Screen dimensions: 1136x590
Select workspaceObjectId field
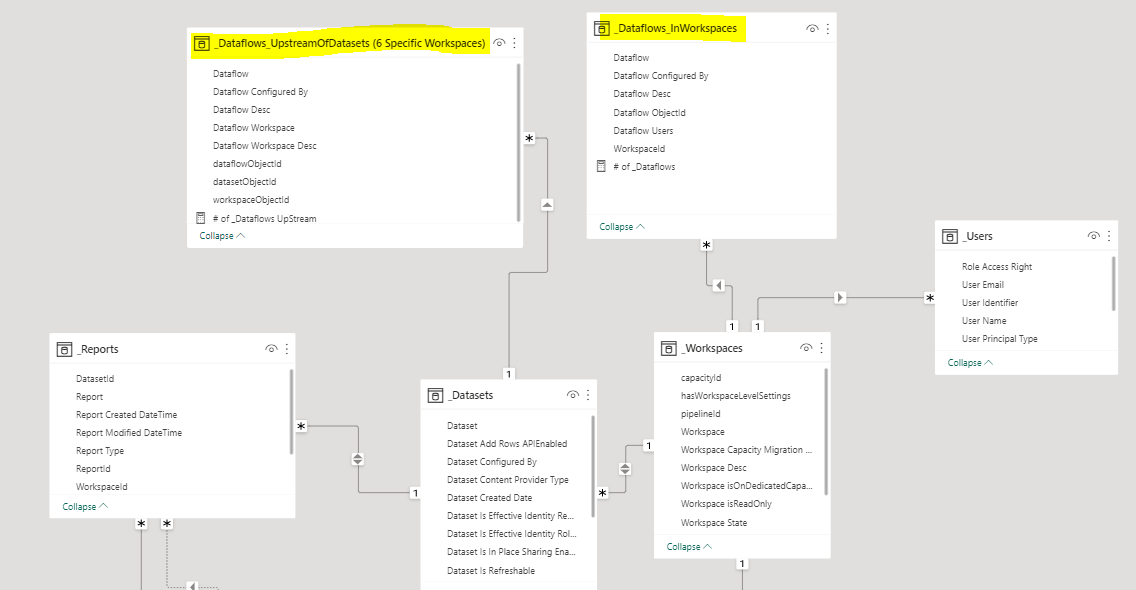click(x=251, y=200)
